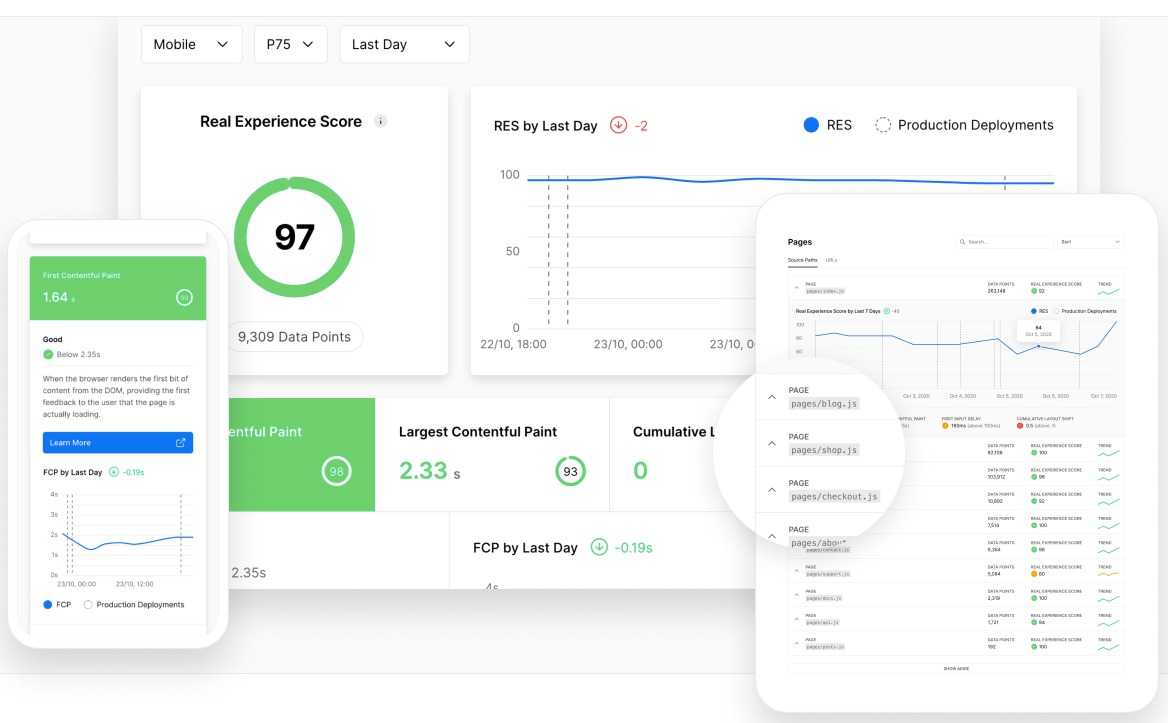
Task: Click the large green 97 score gauge
Action: 294,237
